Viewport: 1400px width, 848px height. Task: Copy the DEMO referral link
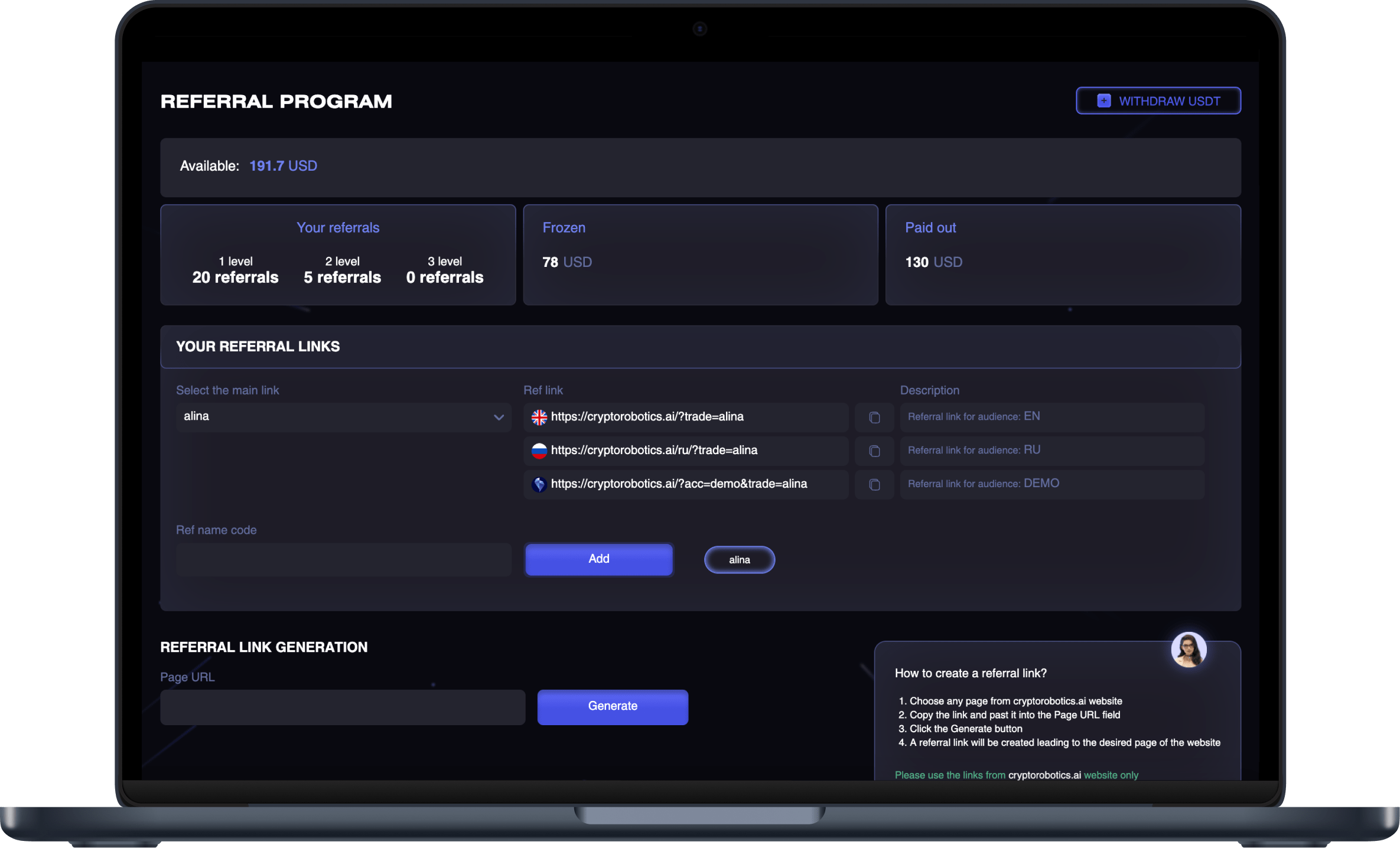(x=874, y=485)
